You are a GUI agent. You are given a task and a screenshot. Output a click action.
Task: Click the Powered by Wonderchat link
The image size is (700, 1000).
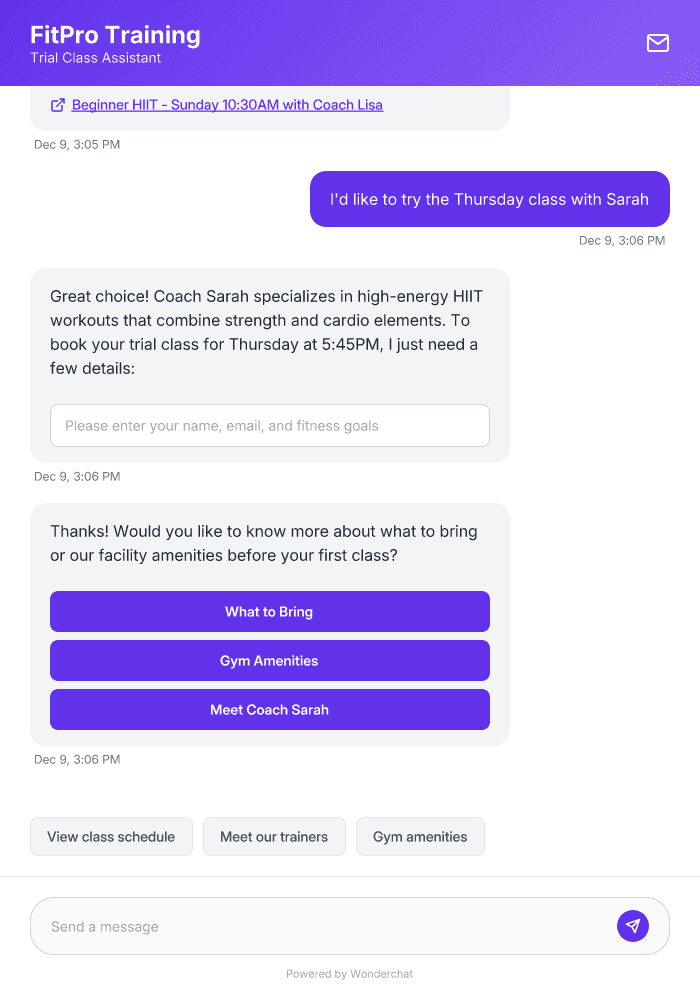click(x=349, y=973)
